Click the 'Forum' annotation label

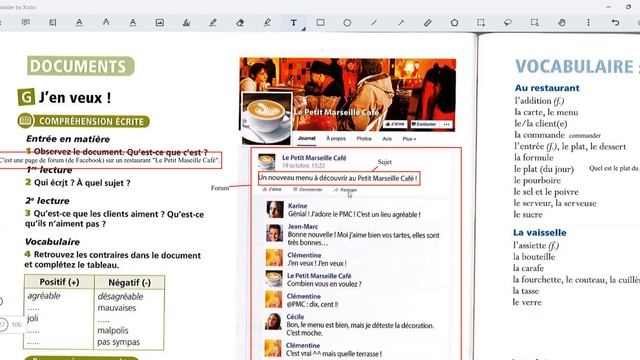tap(220, 188)
